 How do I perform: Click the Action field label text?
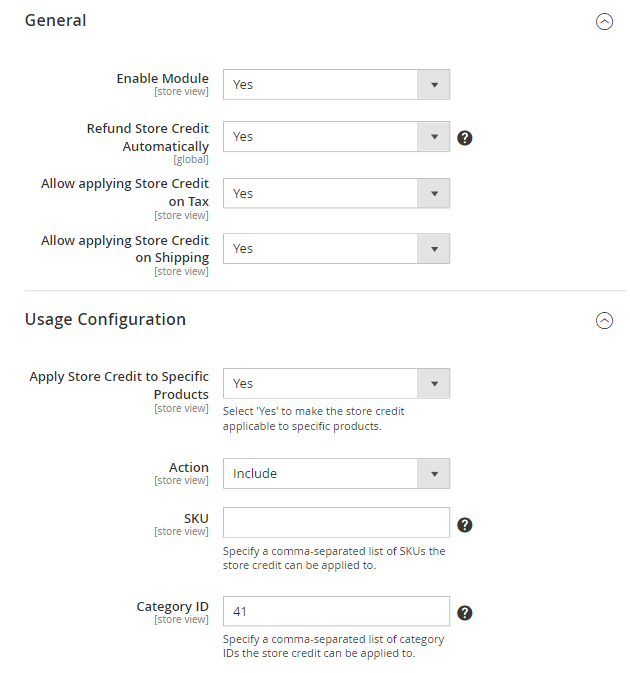(x=188, y=468)
